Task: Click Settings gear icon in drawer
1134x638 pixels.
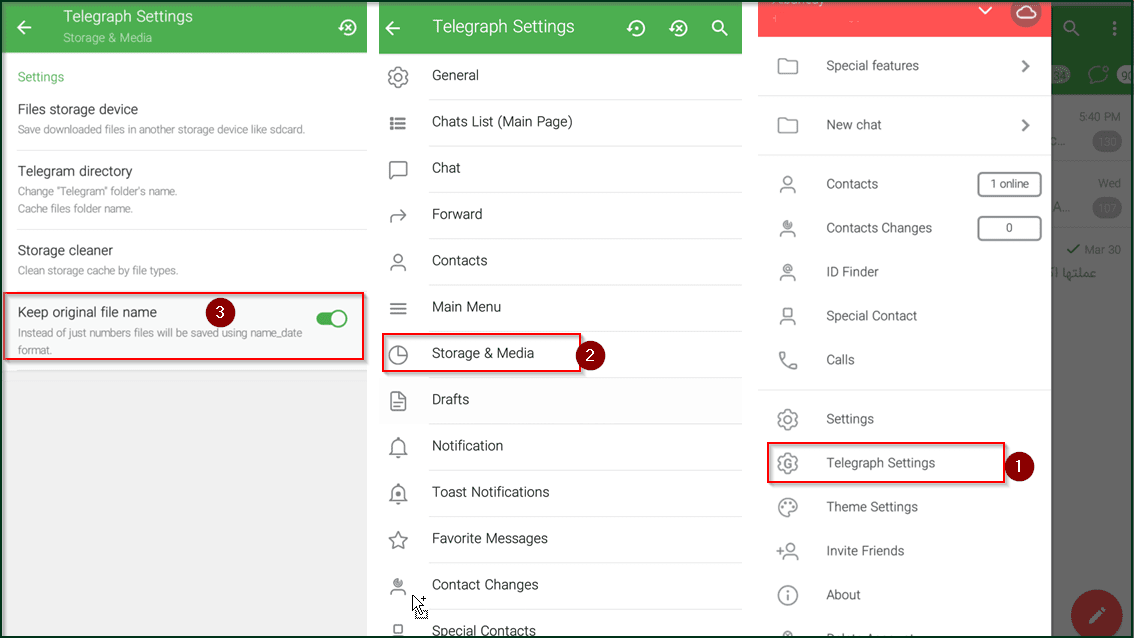Action: click(788, 419)
